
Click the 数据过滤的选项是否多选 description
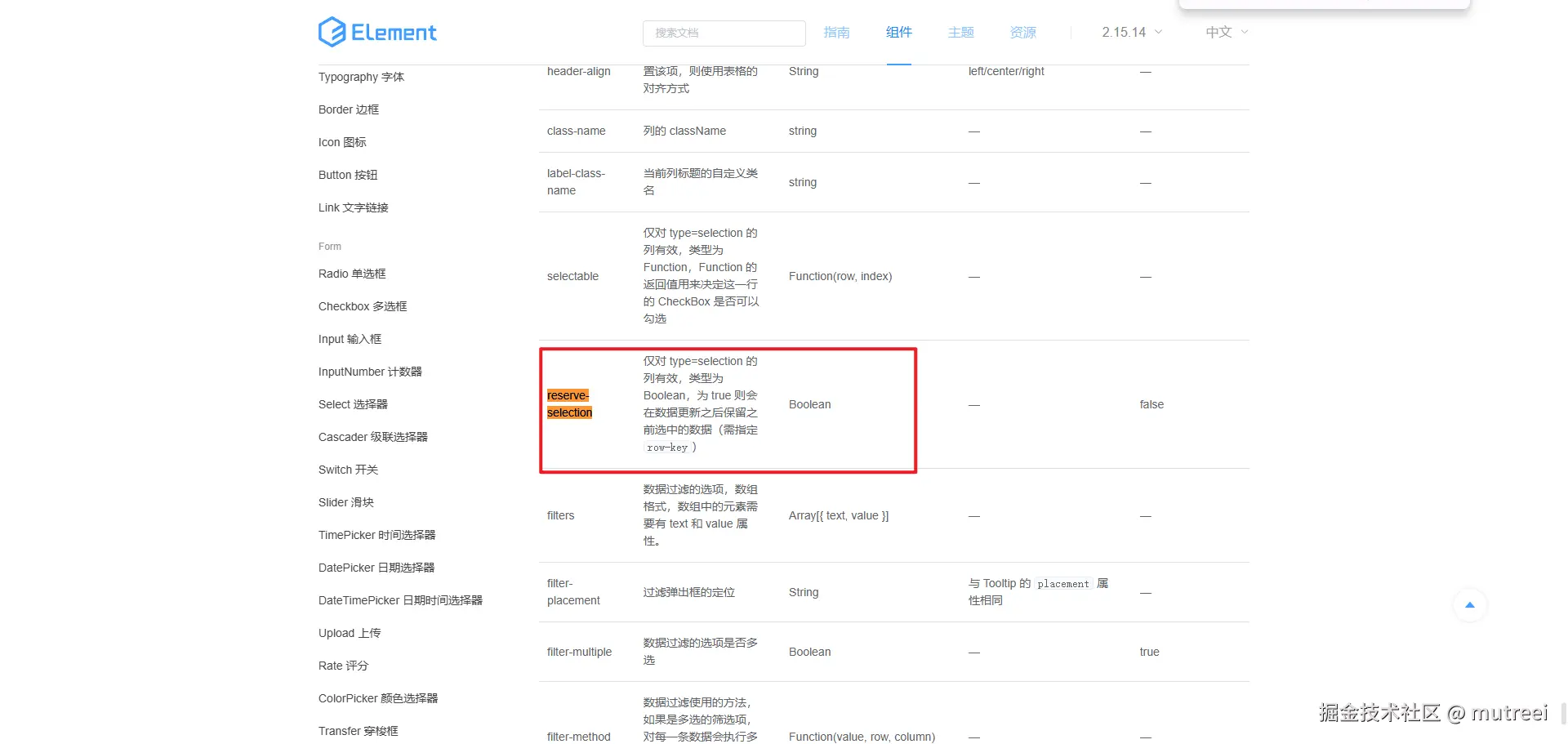tap(701, 652)
